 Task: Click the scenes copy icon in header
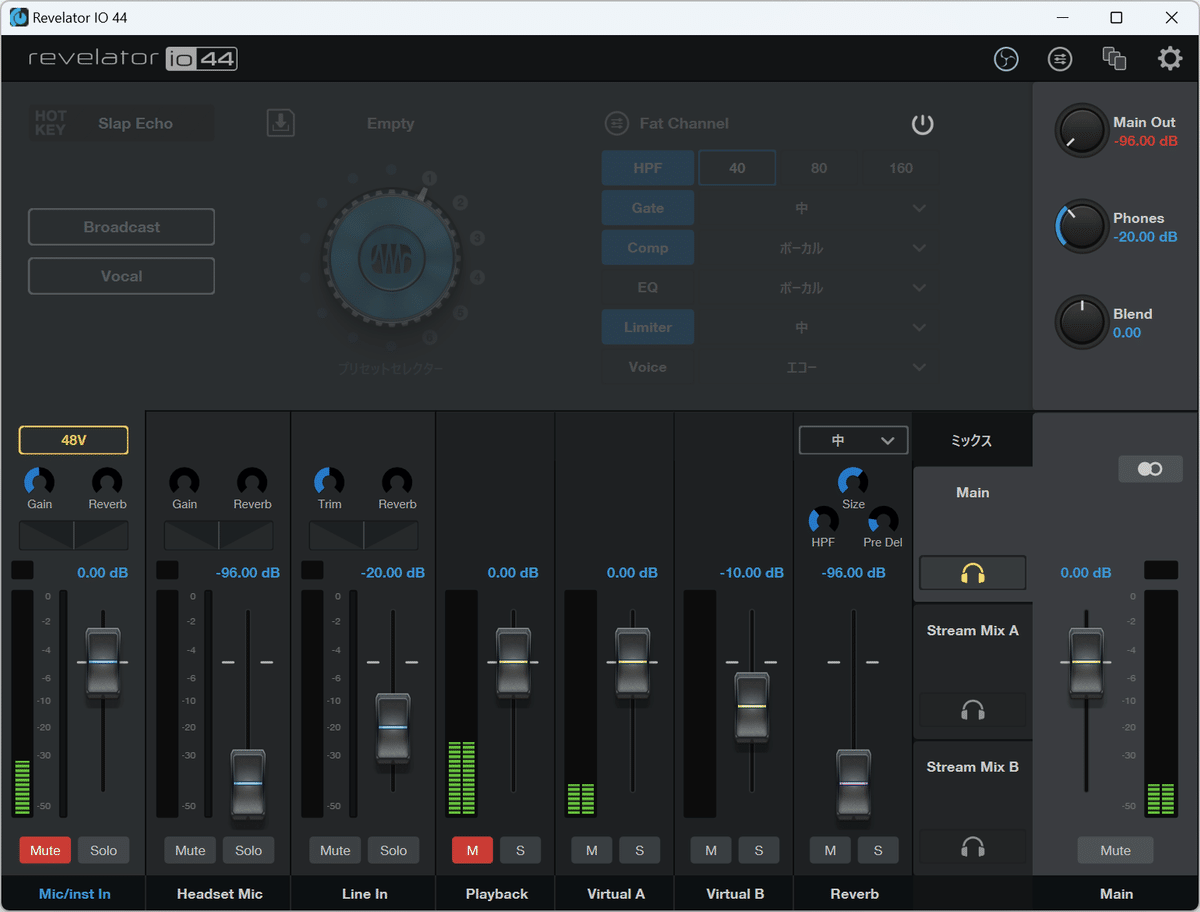pos(1114,59)
